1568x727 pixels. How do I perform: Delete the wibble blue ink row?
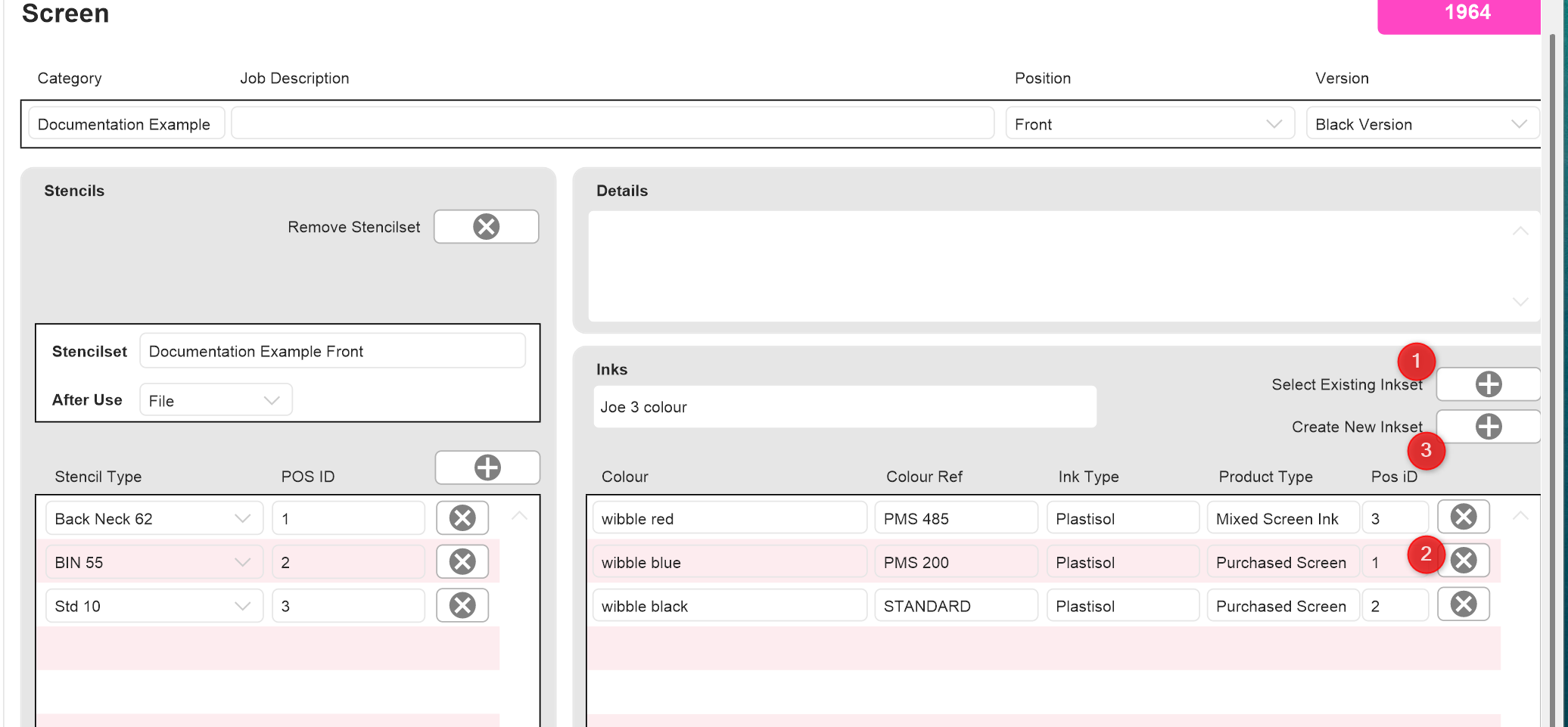(1463, 561)
